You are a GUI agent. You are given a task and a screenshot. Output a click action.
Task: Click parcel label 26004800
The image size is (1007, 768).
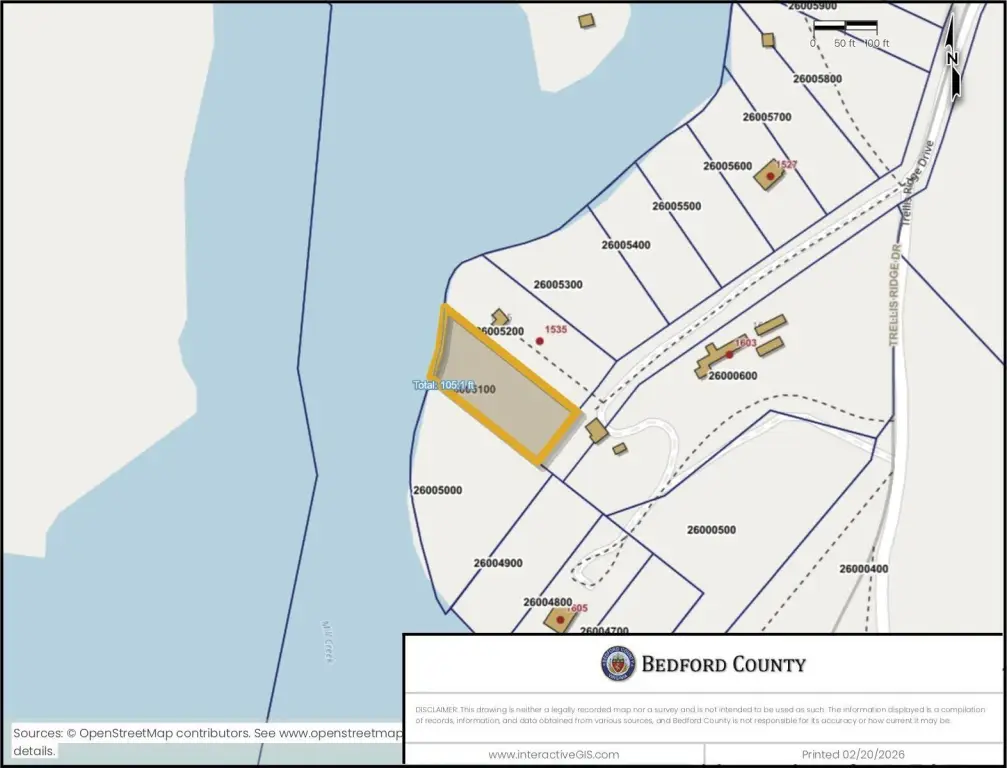click(547, 602)
